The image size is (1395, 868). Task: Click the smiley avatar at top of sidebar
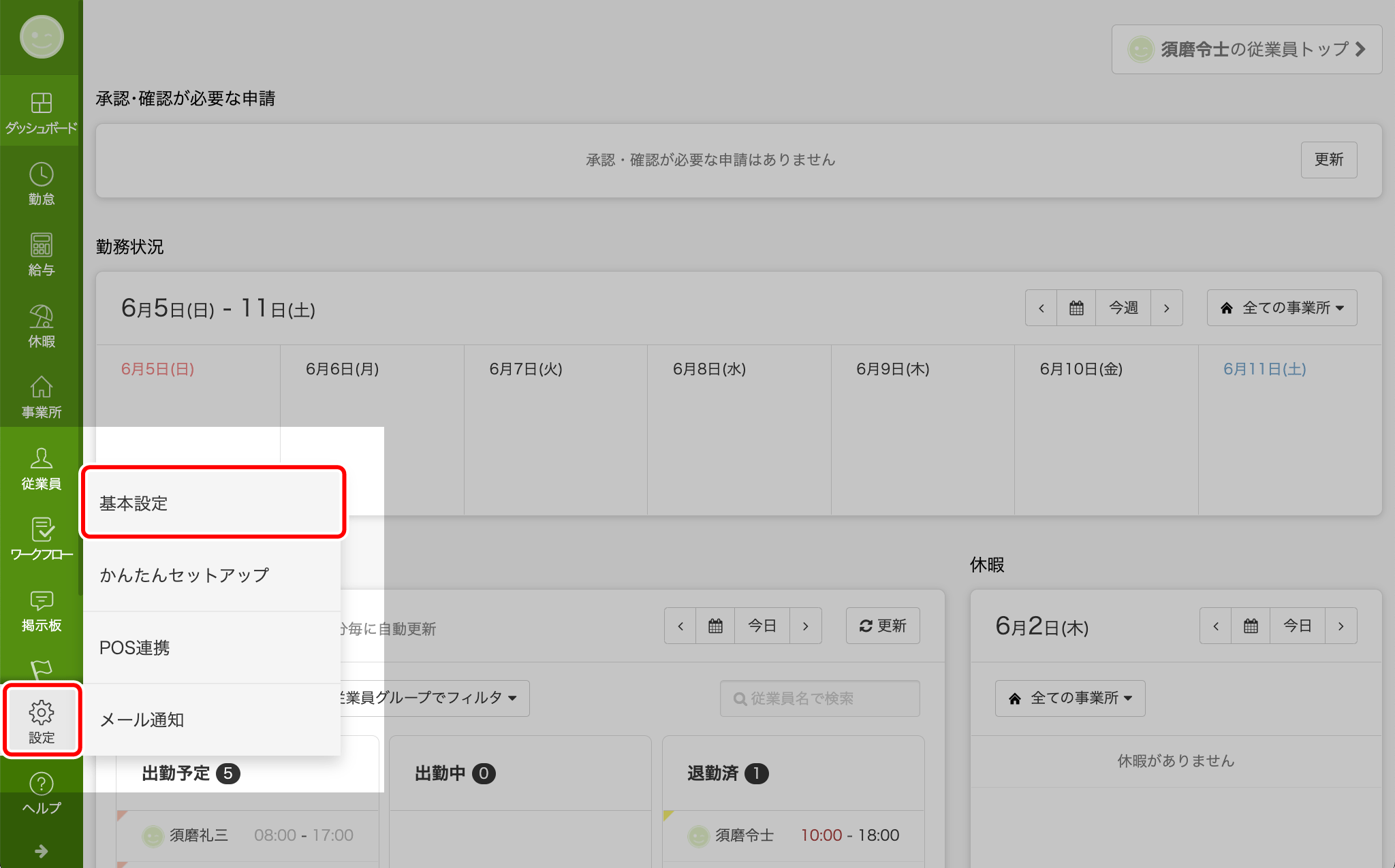tap(42, 37)
